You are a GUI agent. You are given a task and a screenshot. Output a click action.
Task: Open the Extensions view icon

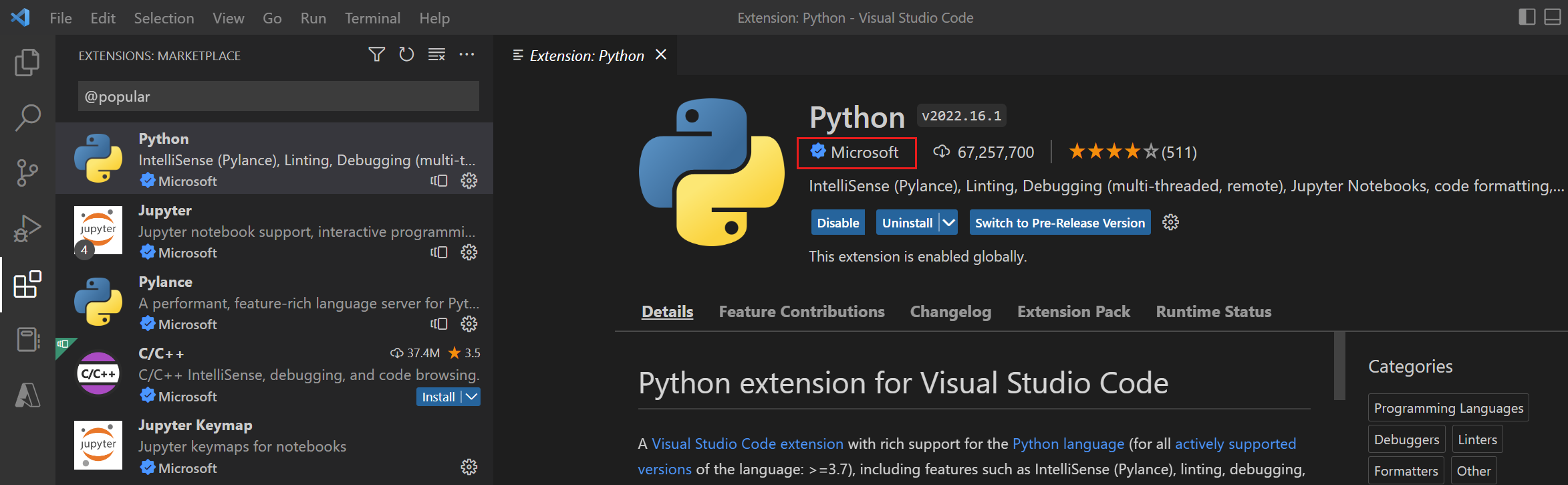[27, 284]
